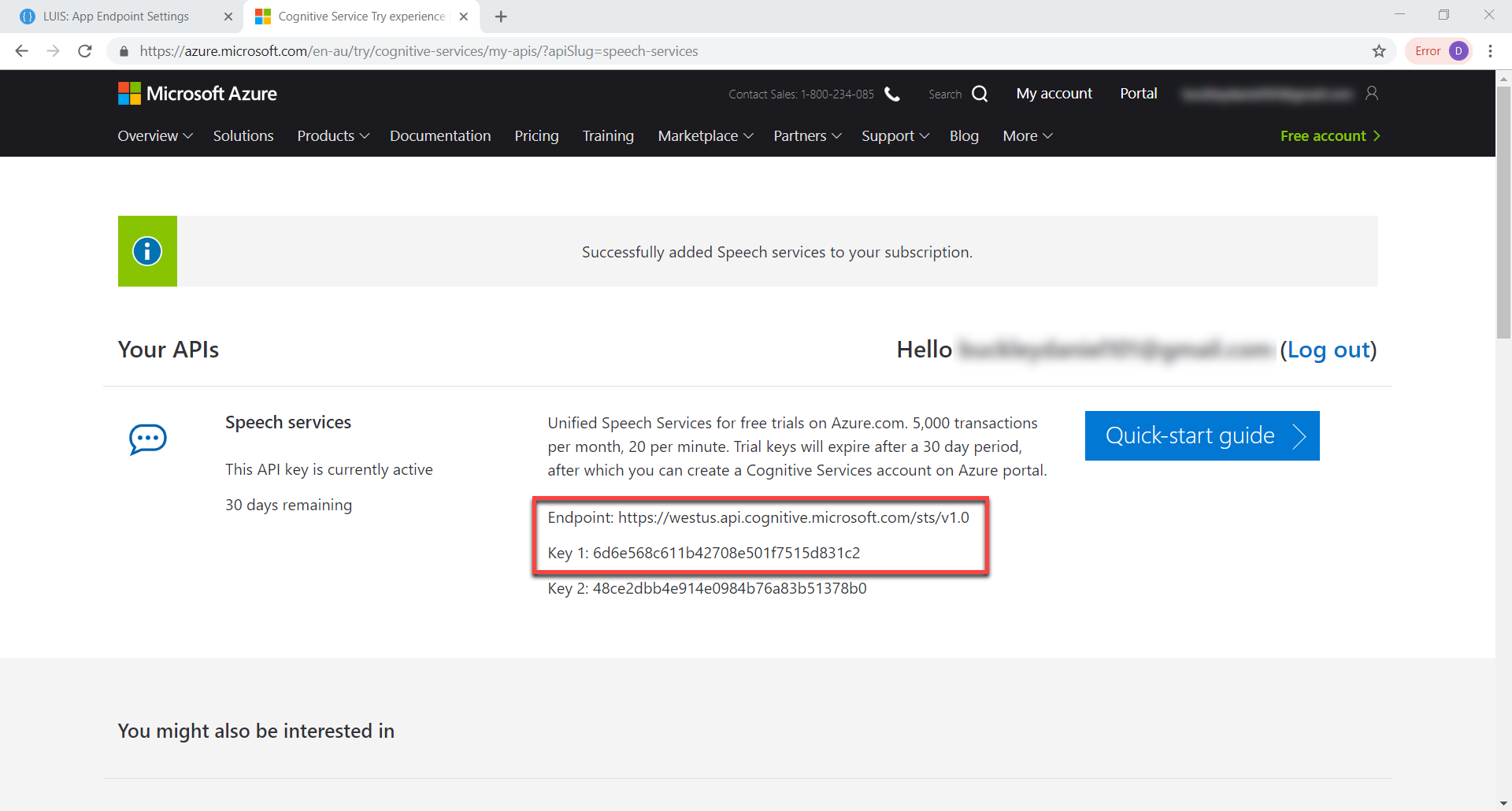Click the scrollbar down arrow
The width and height of the screenshot is (1512, 811).
[x=1503, y=803]
